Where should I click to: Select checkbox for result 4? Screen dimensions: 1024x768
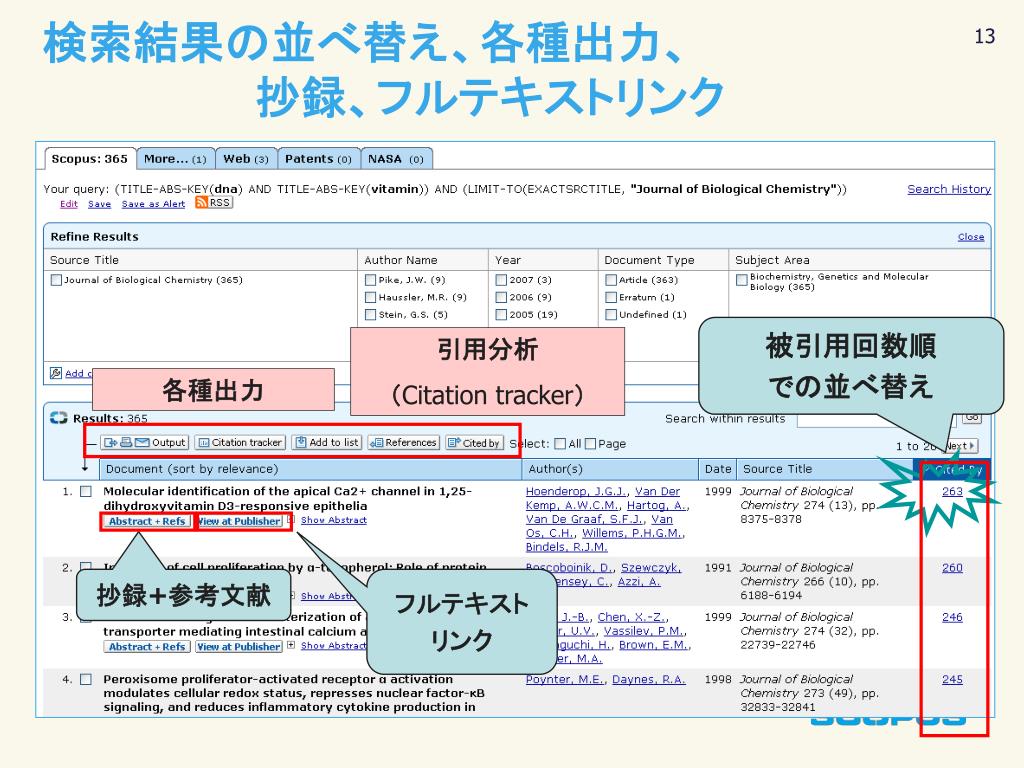pos(86,680)
